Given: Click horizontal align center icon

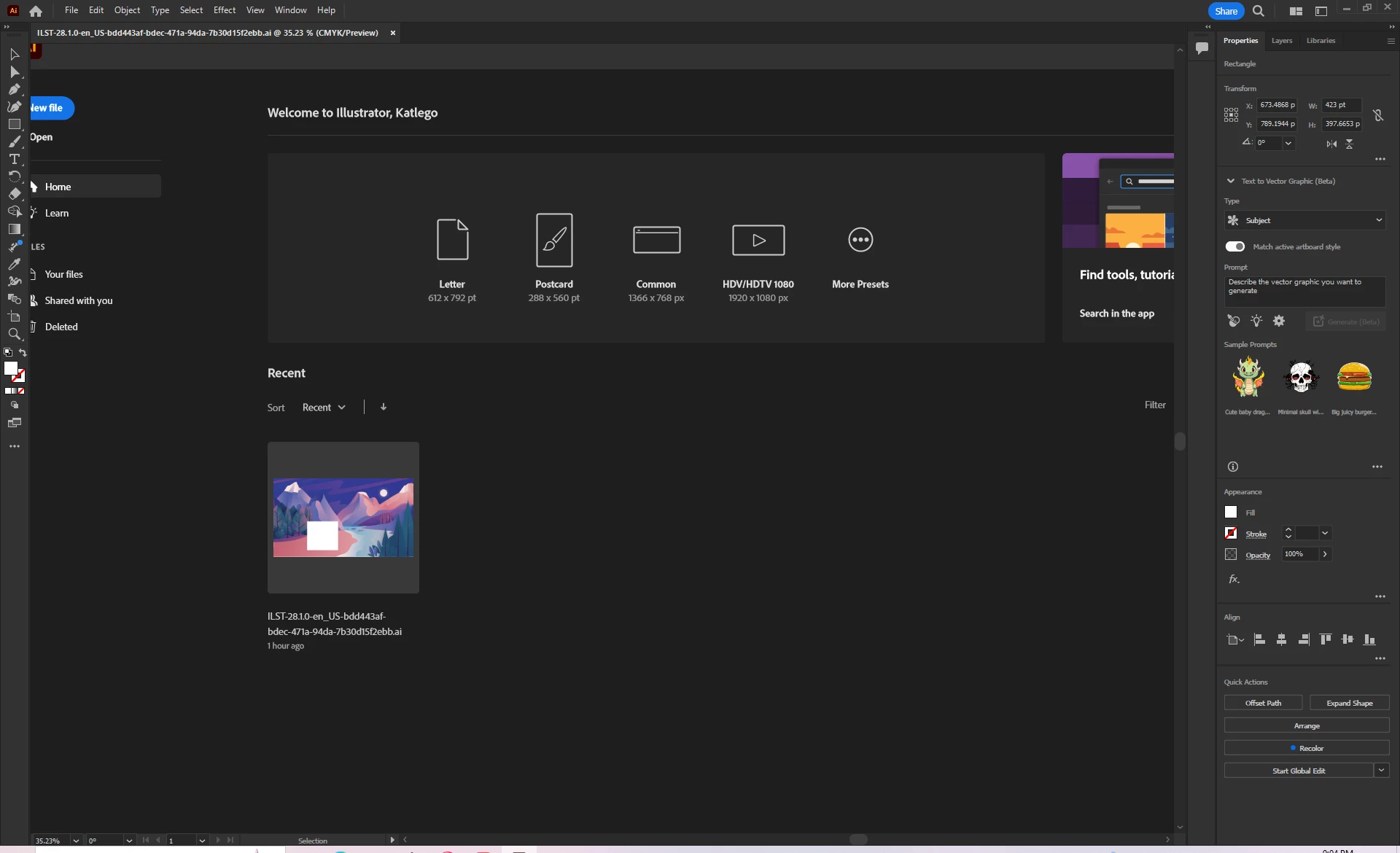Looking at the screenshot, I should pyautogui.click(x=1281, y=639).
